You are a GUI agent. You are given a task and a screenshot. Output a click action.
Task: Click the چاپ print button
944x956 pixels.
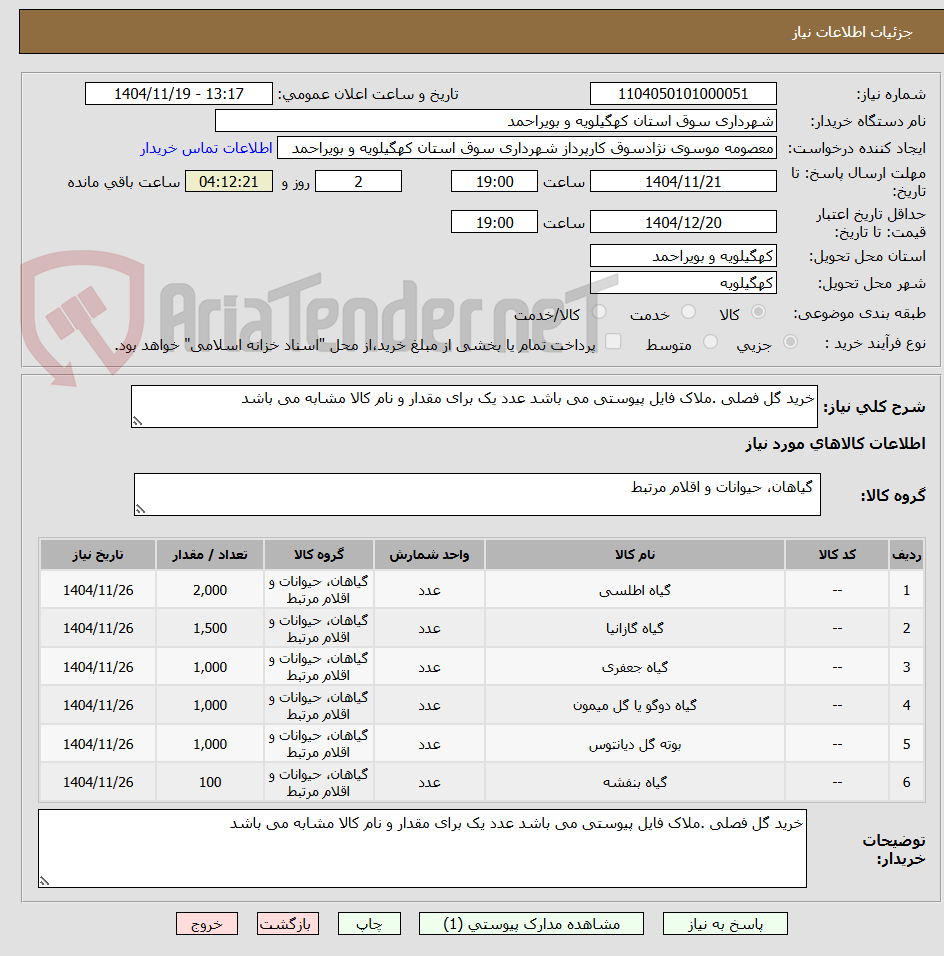click(369, 924)
